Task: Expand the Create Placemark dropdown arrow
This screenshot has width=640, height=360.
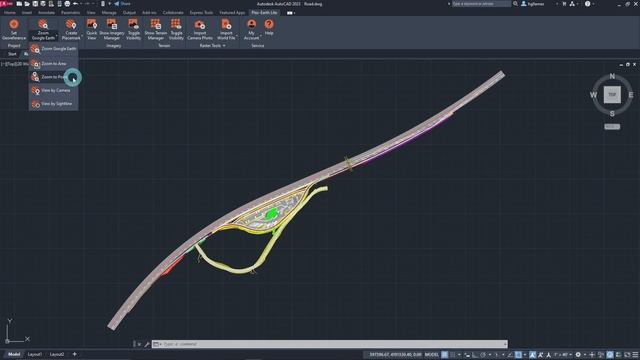Action: [x=82, y=37]
